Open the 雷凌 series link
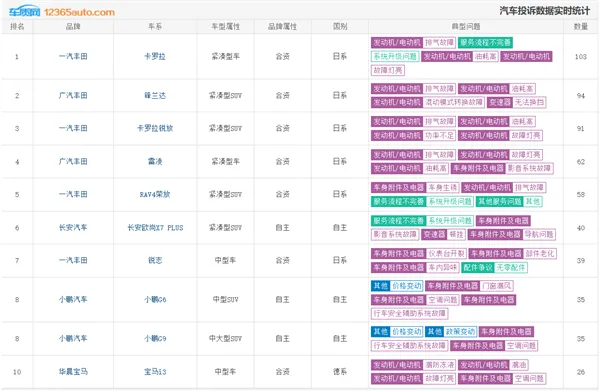Viewport: 600px width, 391px height. 155,161
